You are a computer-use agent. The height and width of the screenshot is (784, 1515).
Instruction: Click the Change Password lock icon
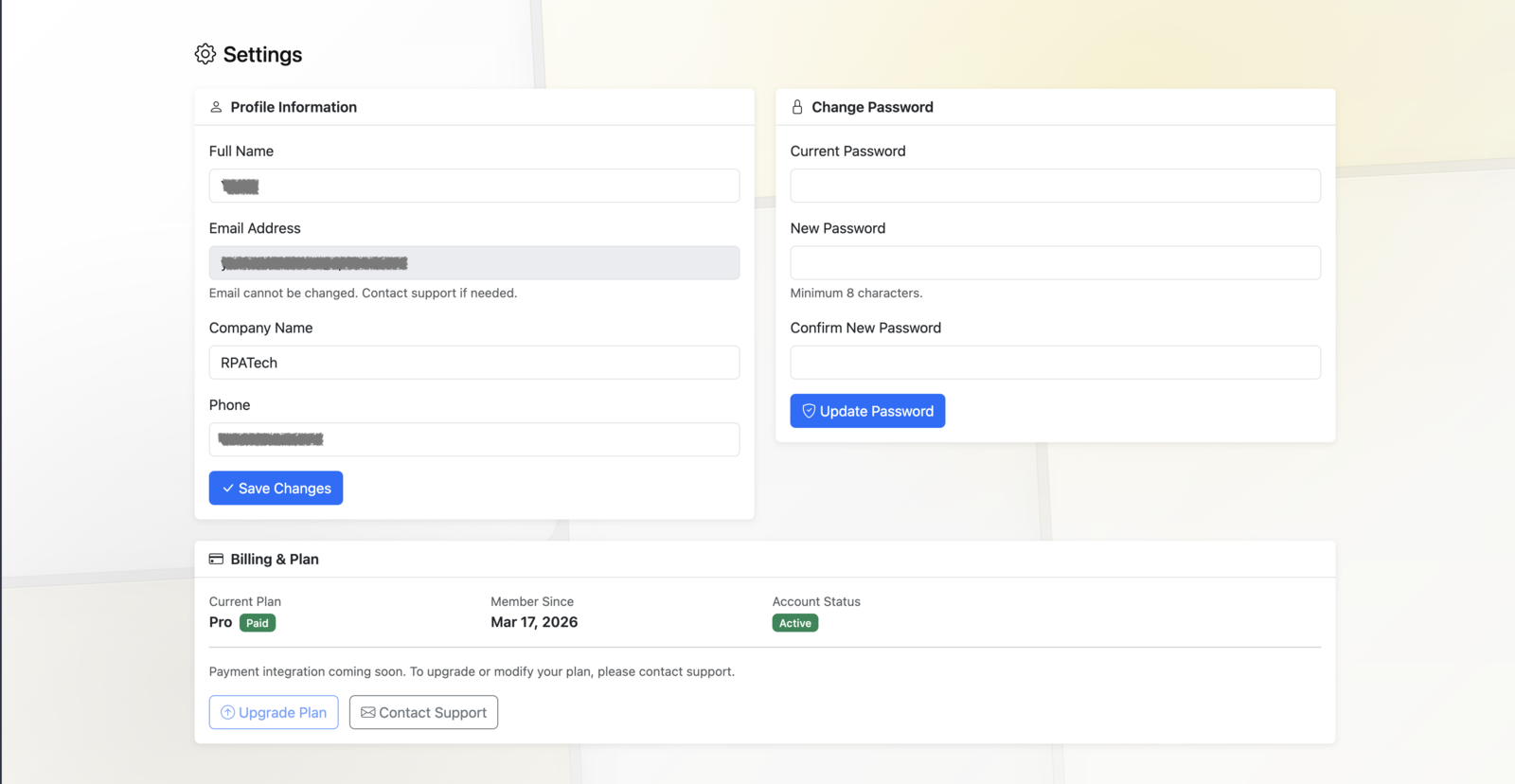point(797,107)
